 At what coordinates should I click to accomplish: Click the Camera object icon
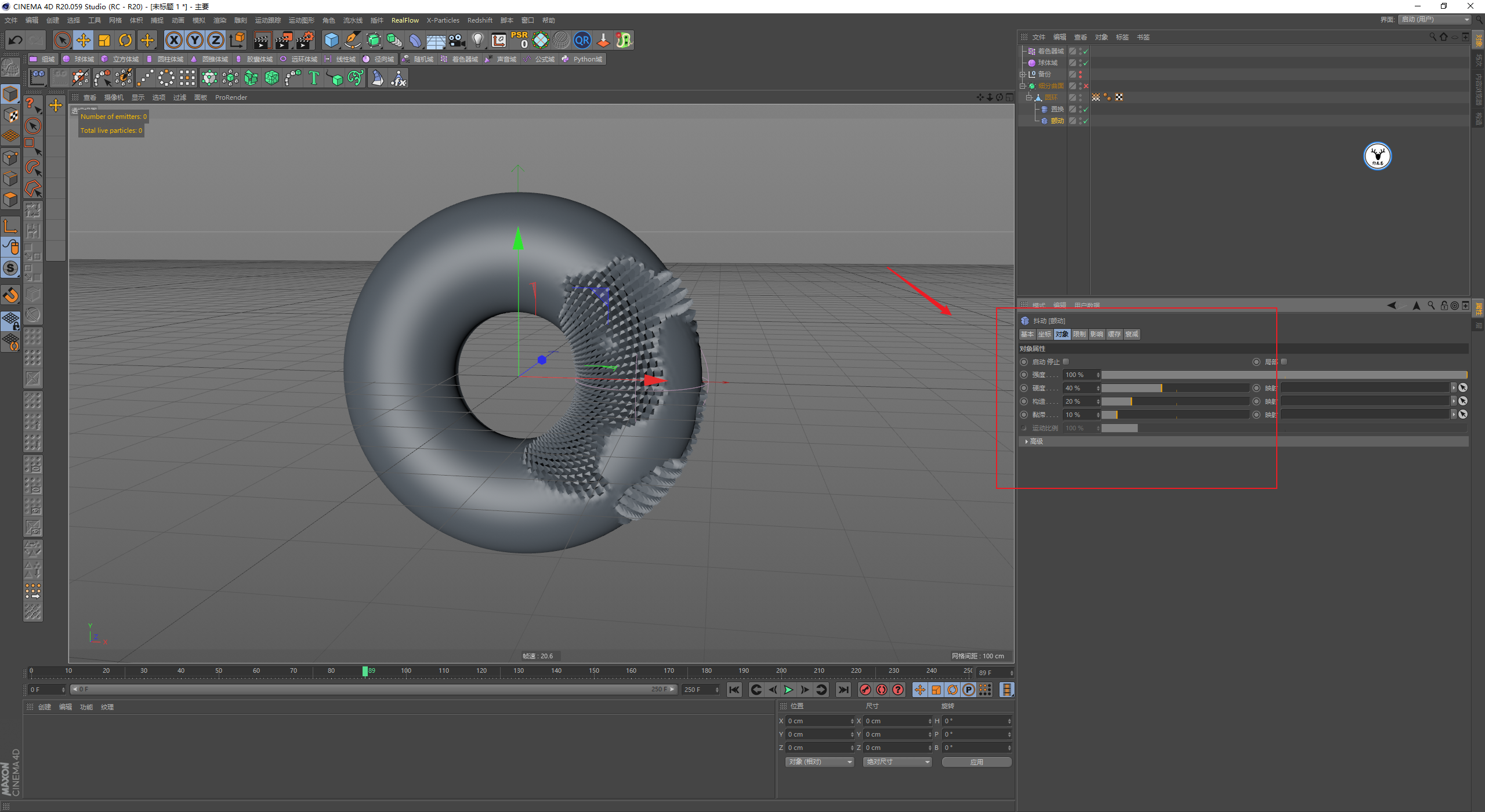(457, 40)
